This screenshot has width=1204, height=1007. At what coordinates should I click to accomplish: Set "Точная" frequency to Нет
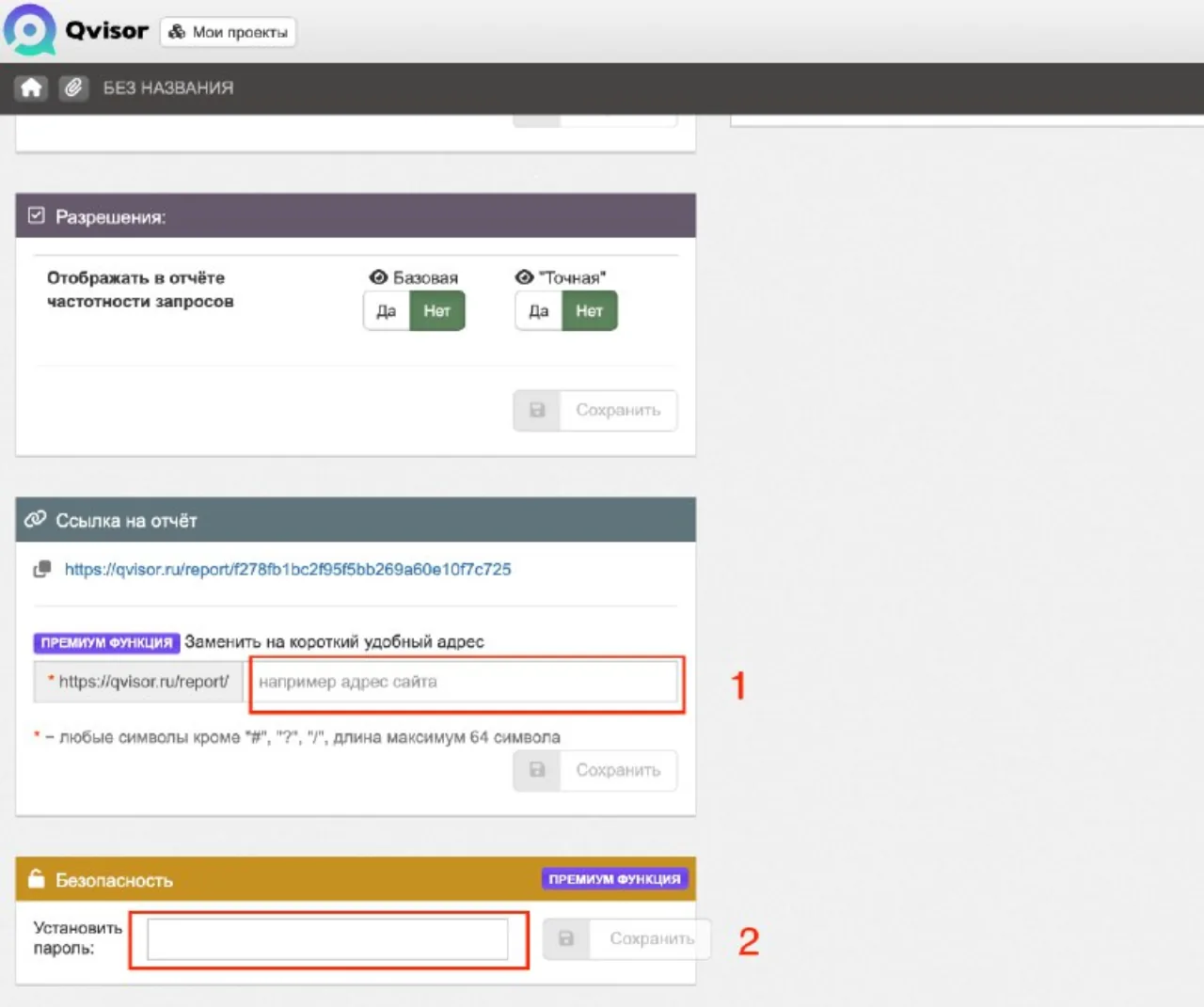pyautogui.click(x=590, y=311)
